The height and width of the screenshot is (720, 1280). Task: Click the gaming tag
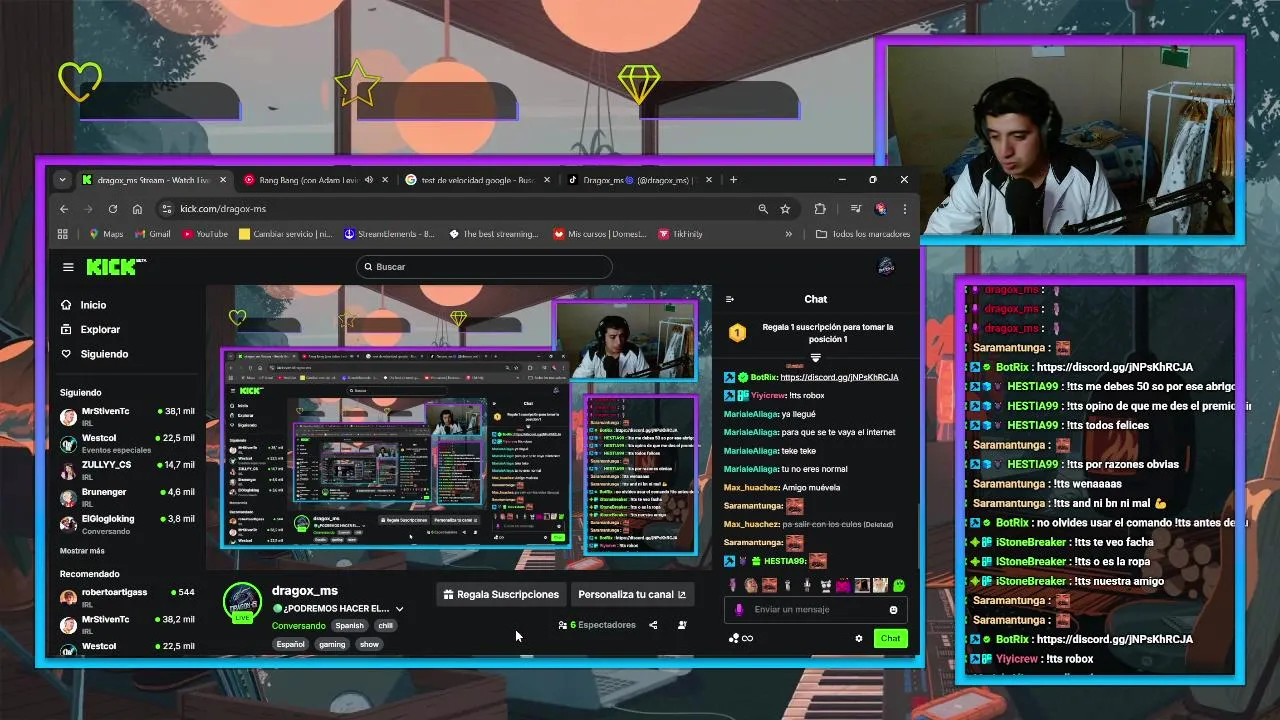pyautogui.click(x=332, y=645)
